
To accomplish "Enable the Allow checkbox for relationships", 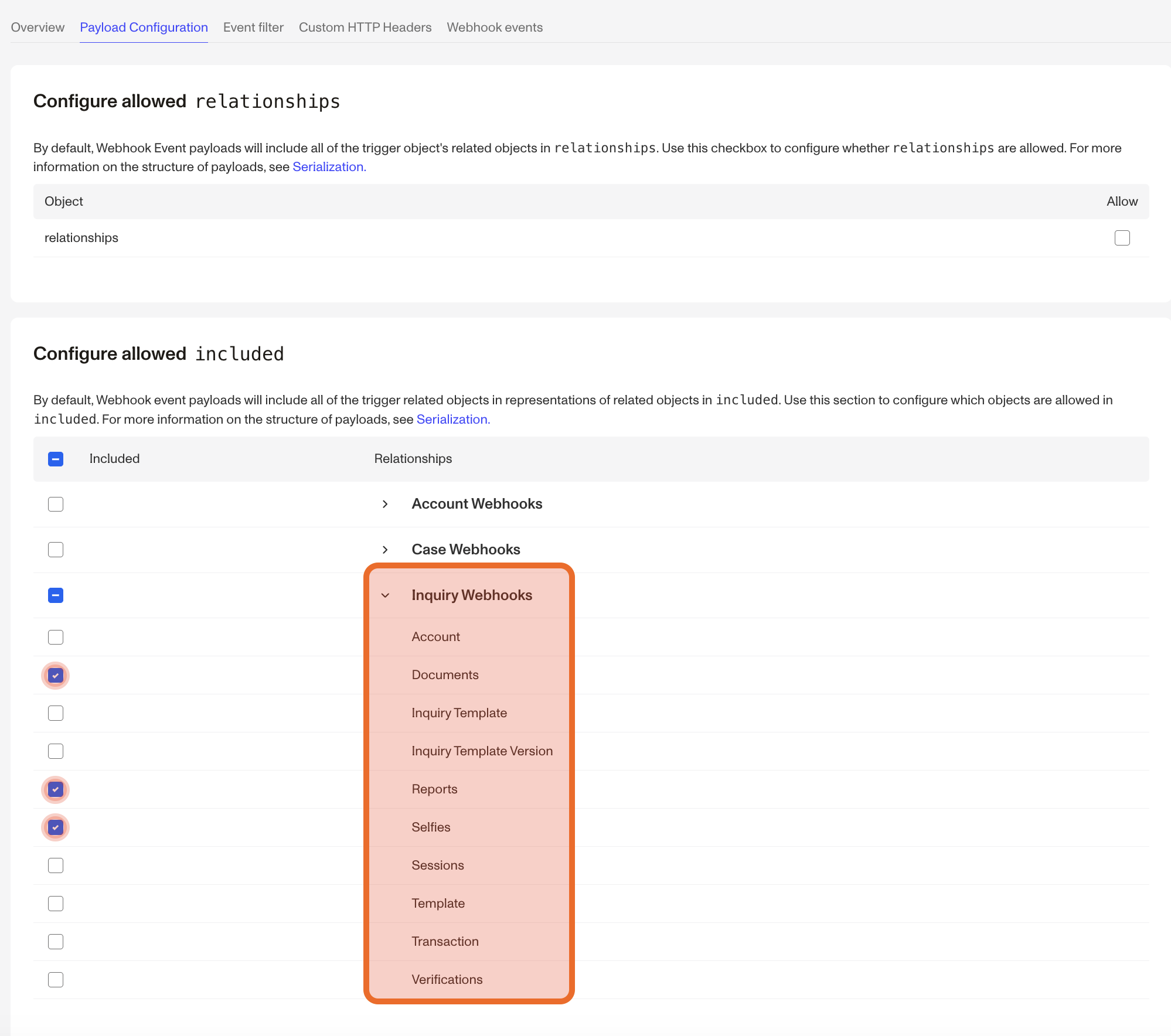I will [x=1122, y=238].
